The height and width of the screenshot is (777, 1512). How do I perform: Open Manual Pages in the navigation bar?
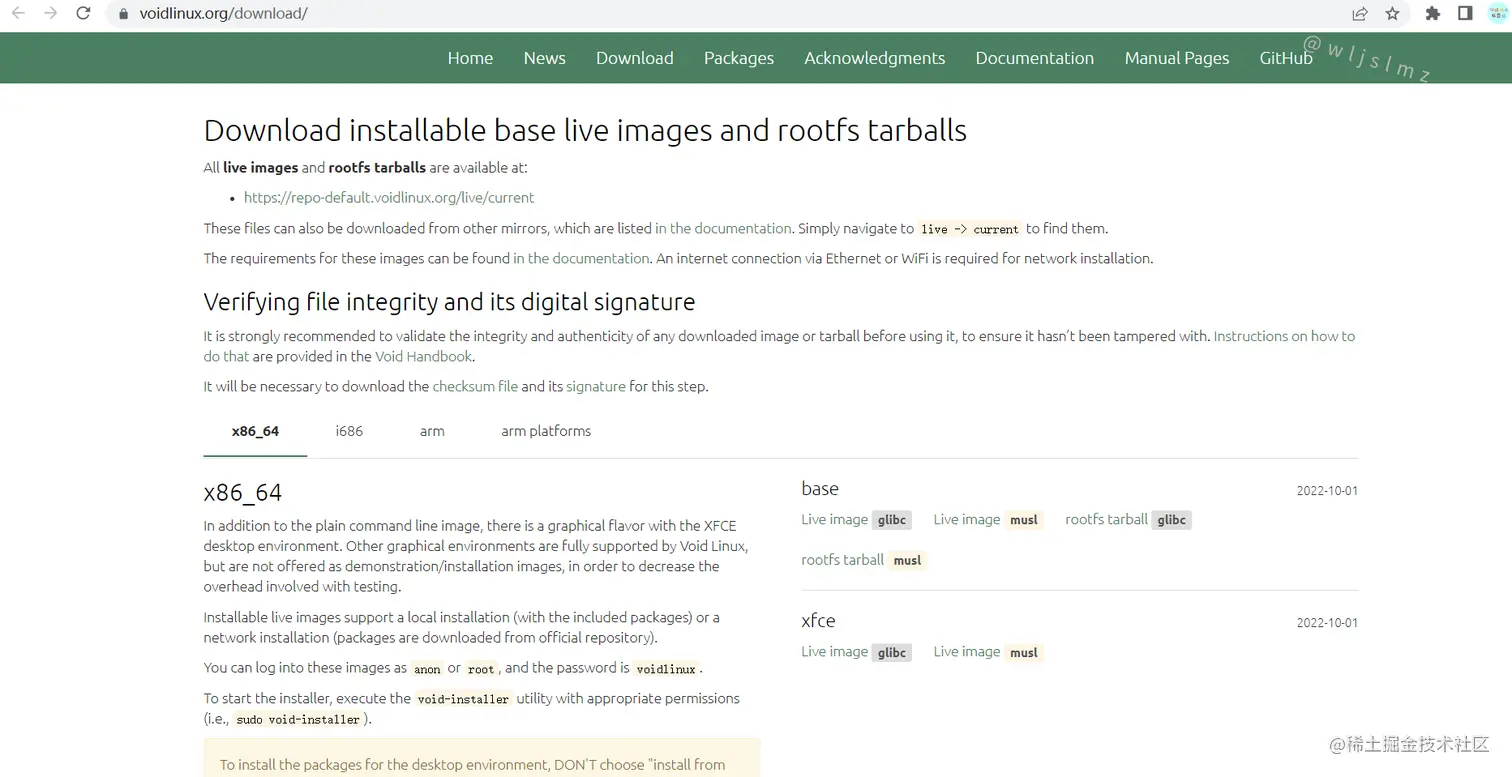click(x=1177, y=58)
